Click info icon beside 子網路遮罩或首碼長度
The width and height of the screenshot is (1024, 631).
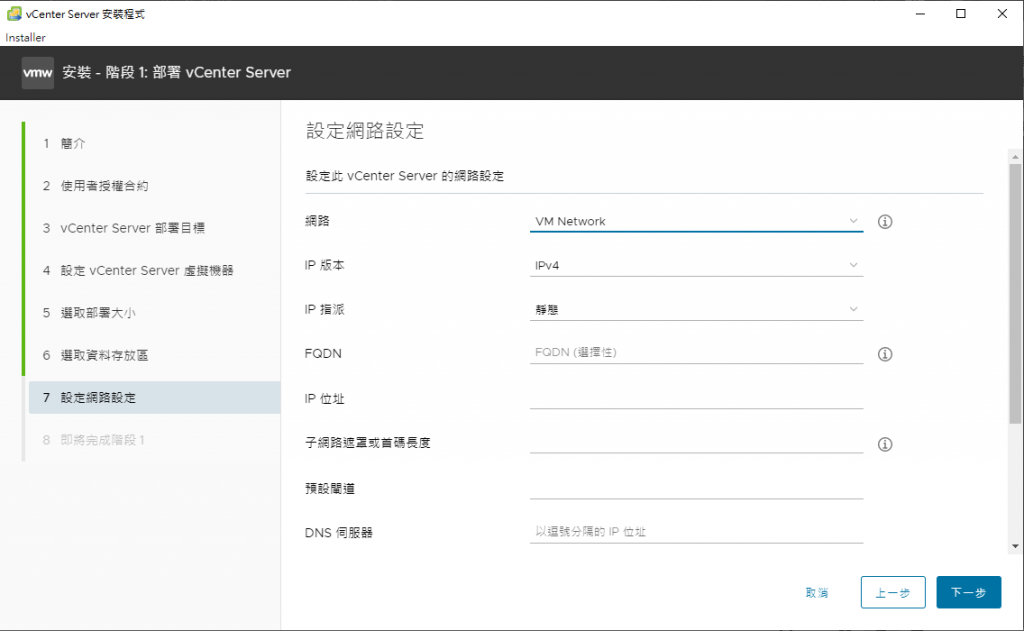coord(885,444)
